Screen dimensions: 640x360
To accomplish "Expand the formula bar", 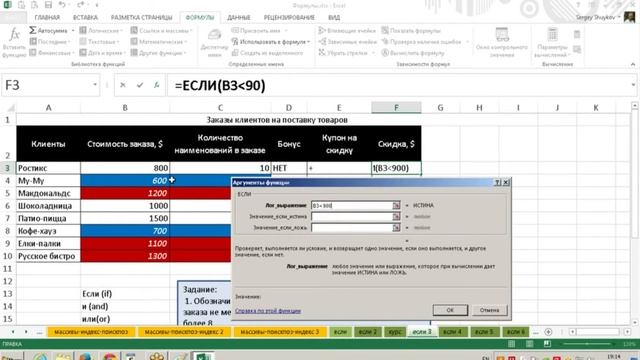I will [x=633, y=85].
